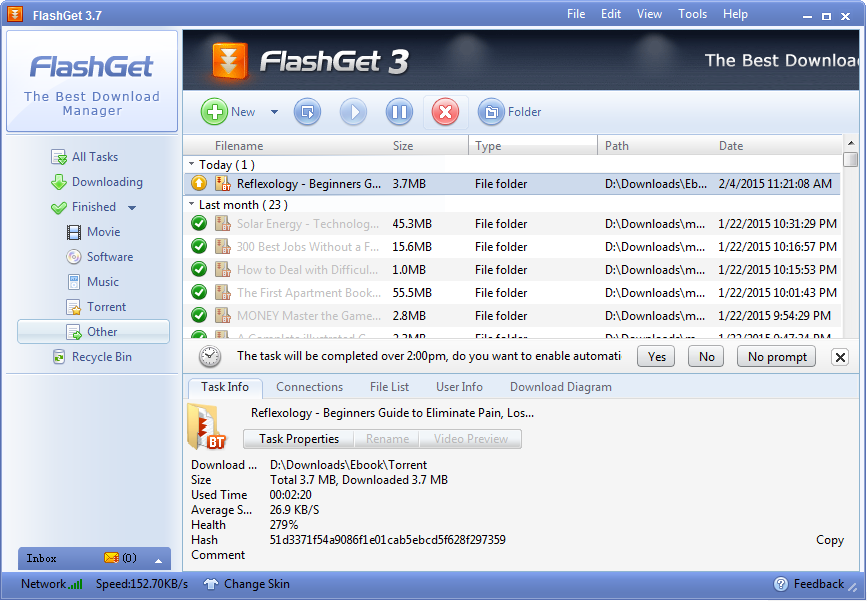Click the No prompt button
This screenshot has width=867, height=601.
click(777, 357)
